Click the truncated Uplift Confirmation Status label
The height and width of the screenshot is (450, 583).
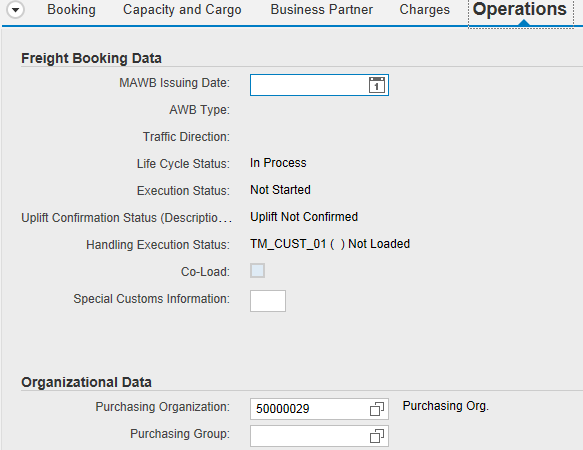(x=126, y=218)
